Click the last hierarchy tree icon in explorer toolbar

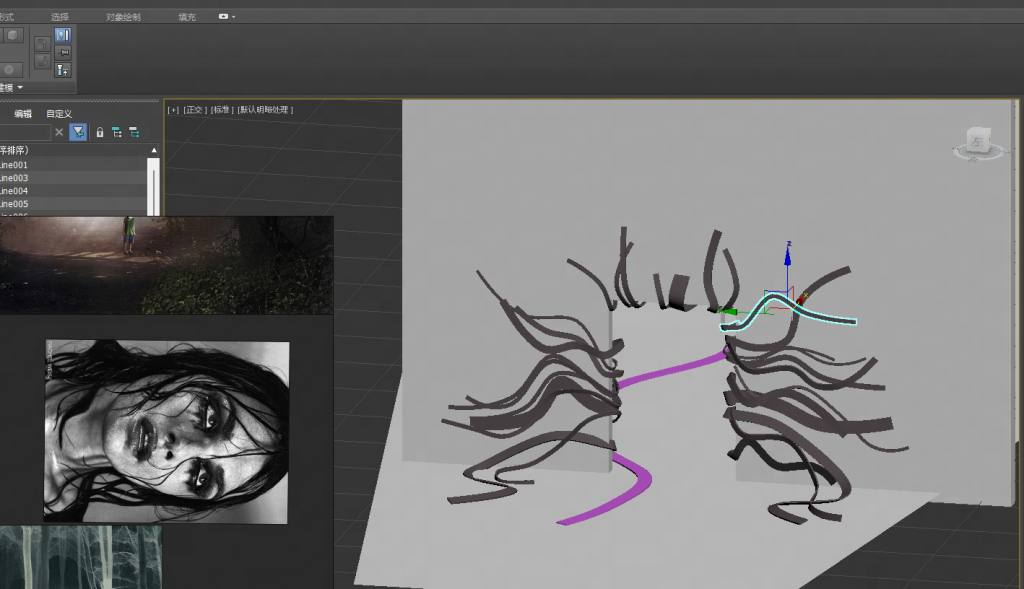coord(133,132)
